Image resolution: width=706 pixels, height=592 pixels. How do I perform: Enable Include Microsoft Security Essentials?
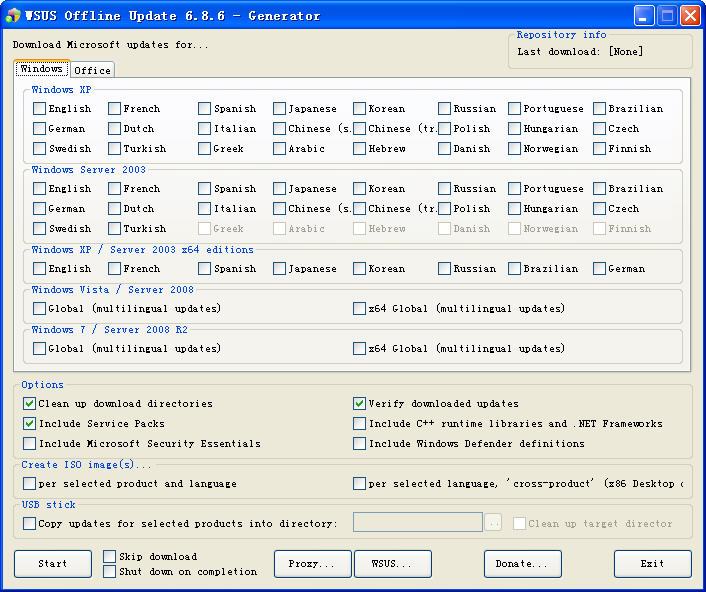point(29,443)
